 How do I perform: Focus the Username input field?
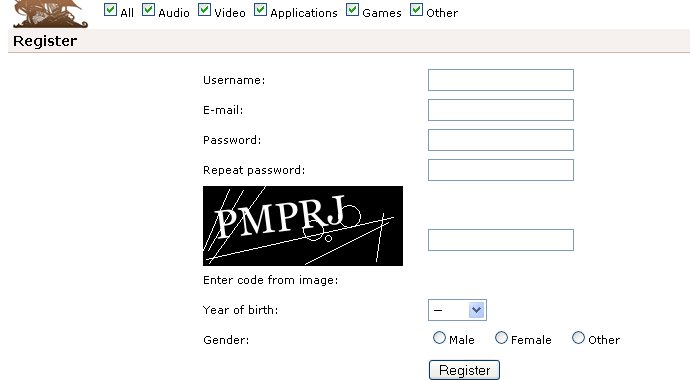tap(501, 80)
